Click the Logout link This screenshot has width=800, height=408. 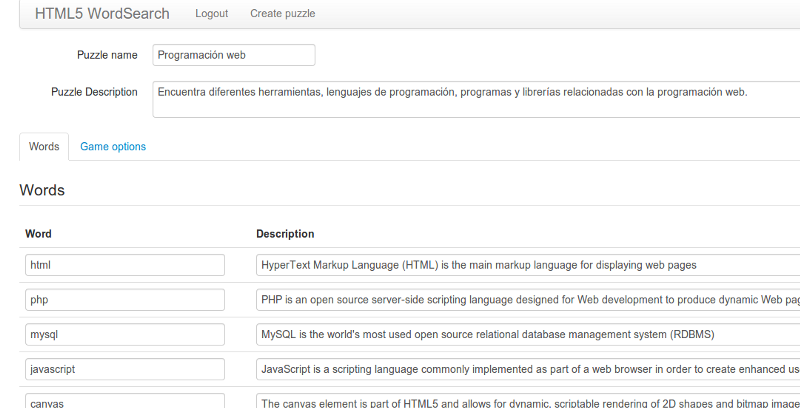(x=211, y=14)
